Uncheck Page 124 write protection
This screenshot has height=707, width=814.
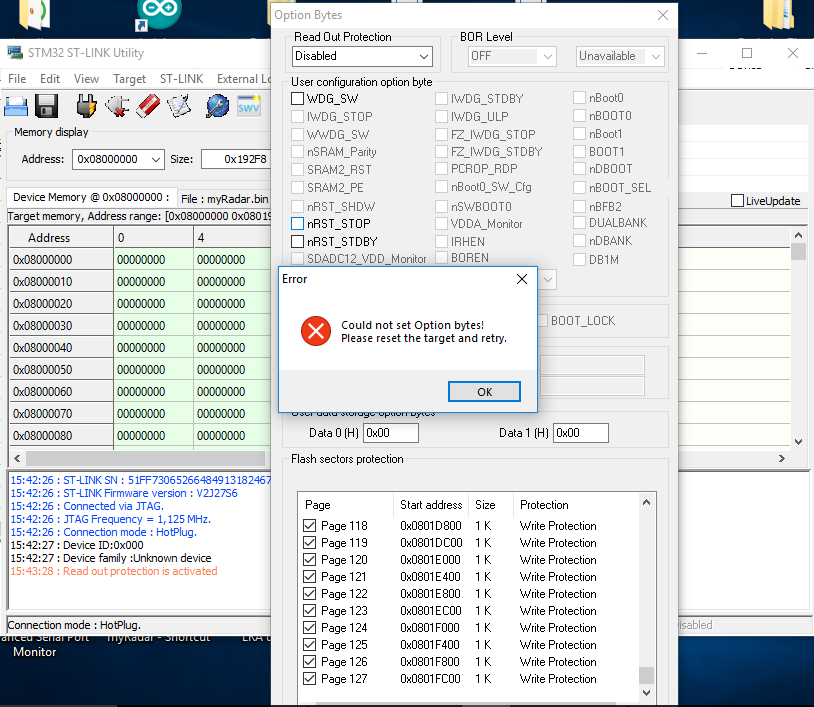coord(309,628)
